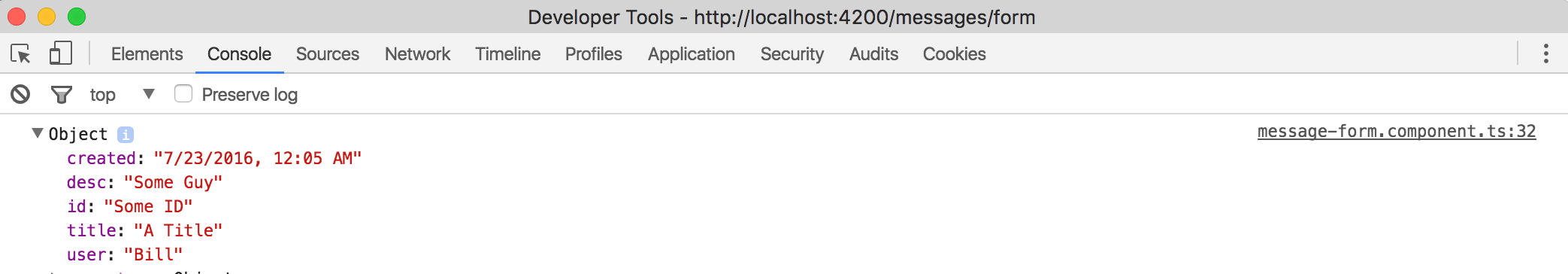Select the top execution context selector
This screenshot has width=1568, height=274.
point(122,94)
